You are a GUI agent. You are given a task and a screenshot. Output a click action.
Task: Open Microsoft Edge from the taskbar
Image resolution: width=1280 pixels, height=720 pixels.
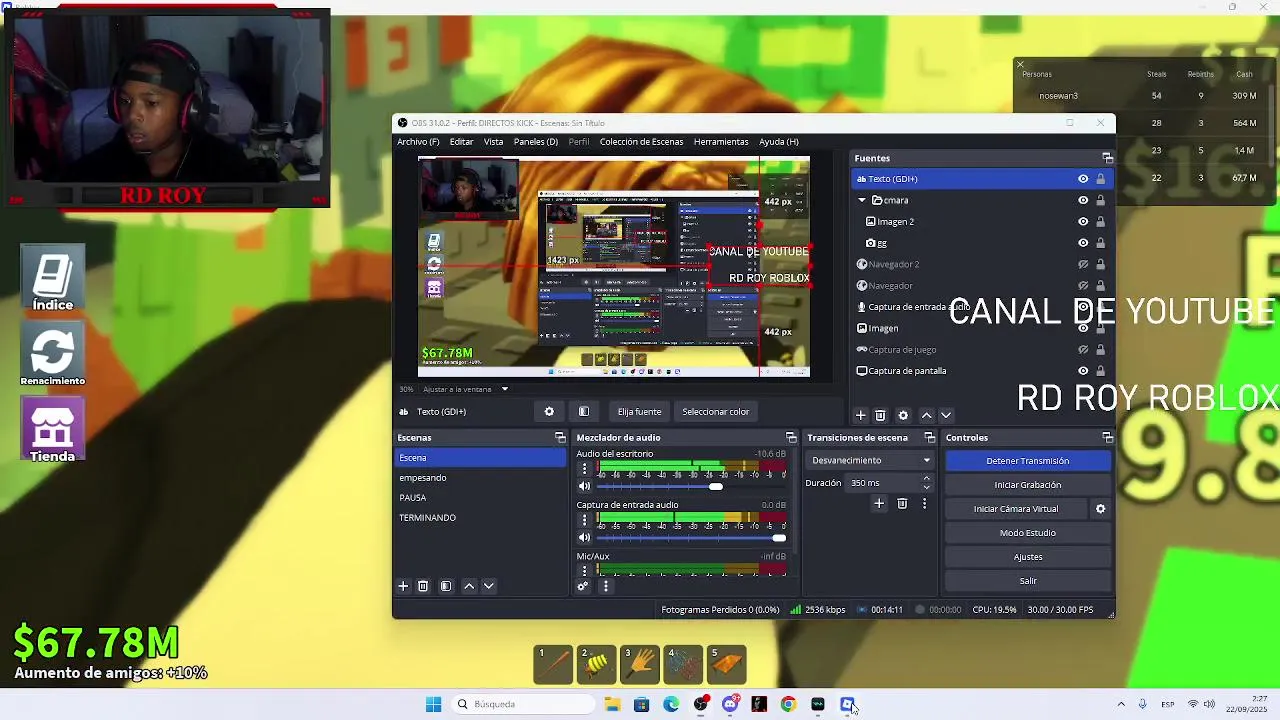[x=671, y=704]
